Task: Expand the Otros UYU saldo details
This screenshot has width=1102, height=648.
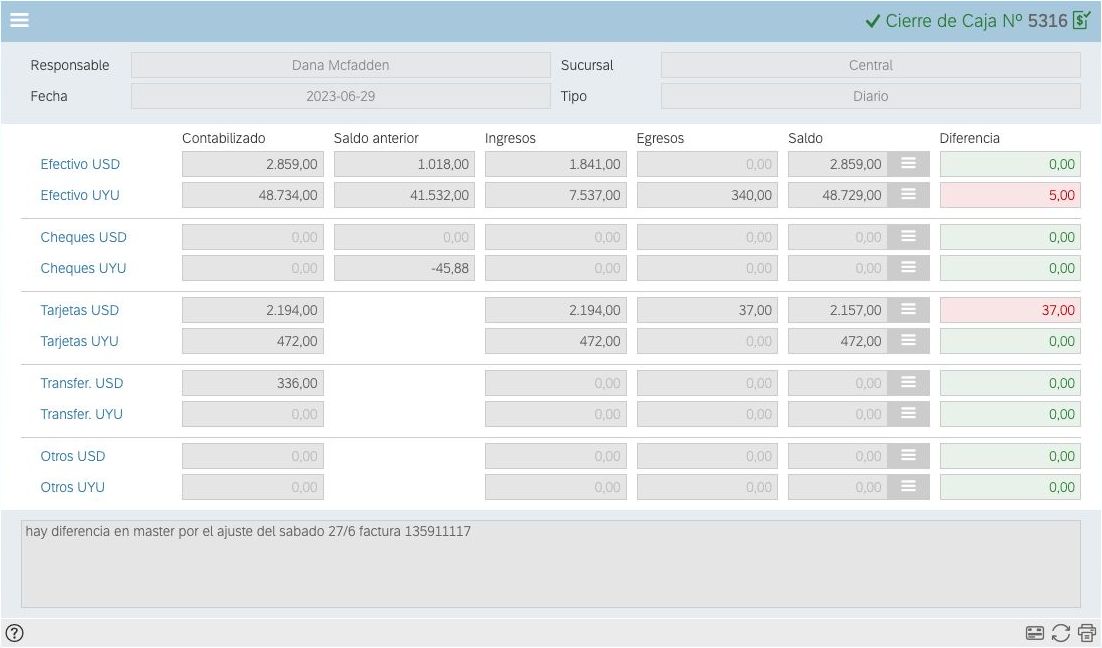Action: (908, 487)
